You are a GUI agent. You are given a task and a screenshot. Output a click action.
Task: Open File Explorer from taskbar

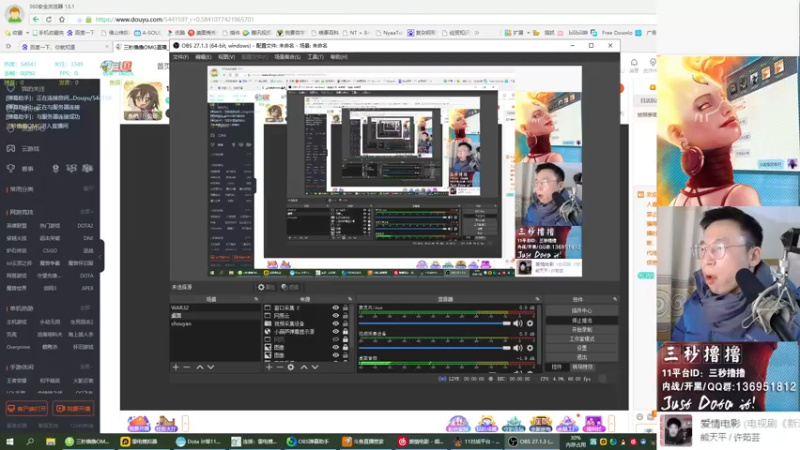coord(50,442)
